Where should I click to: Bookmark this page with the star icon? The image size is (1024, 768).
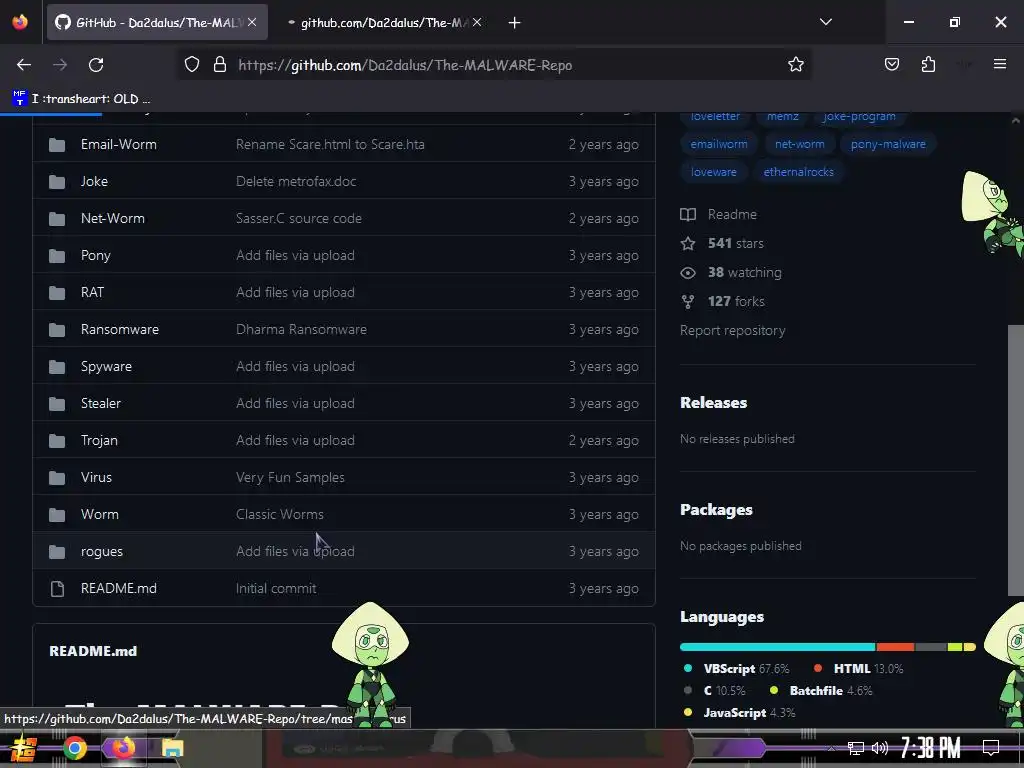pyautogui.click(x=795, y=65)
